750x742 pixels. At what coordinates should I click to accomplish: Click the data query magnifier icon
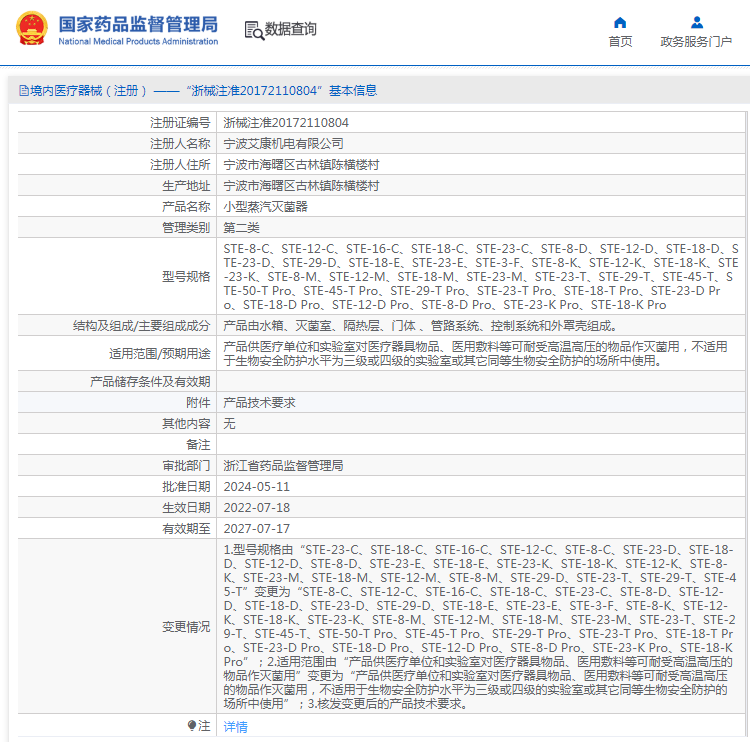pos(254,30)
